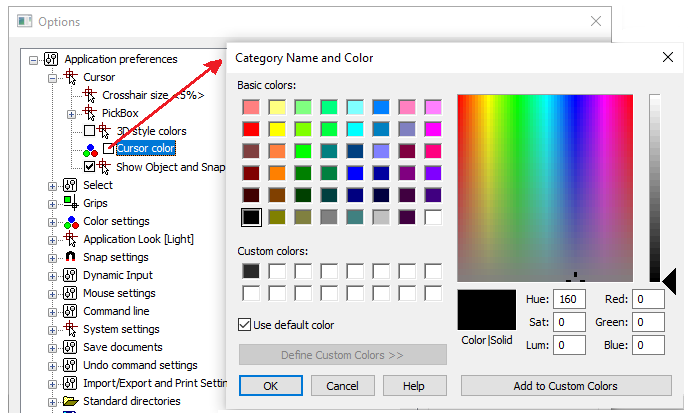Click the Help button
This screenshot has height=413, width=690.
click(x=414, y=386)
